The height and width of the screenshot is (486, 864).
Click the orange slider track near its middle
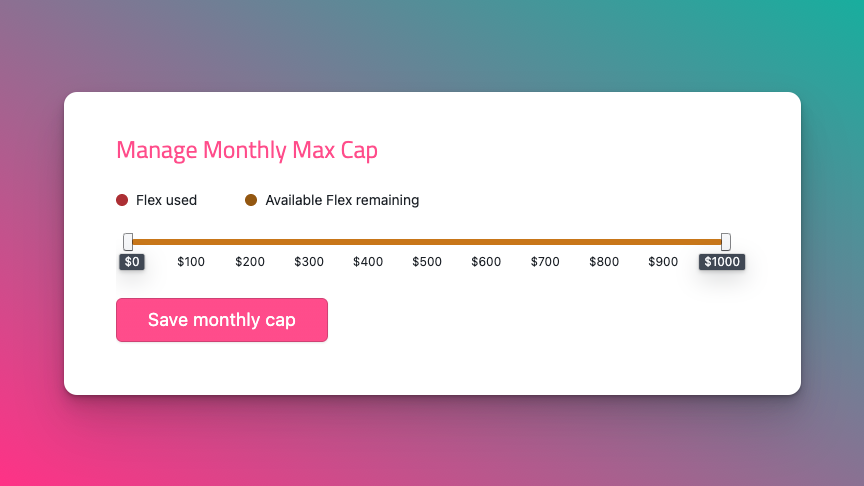[x=427, y=241]
